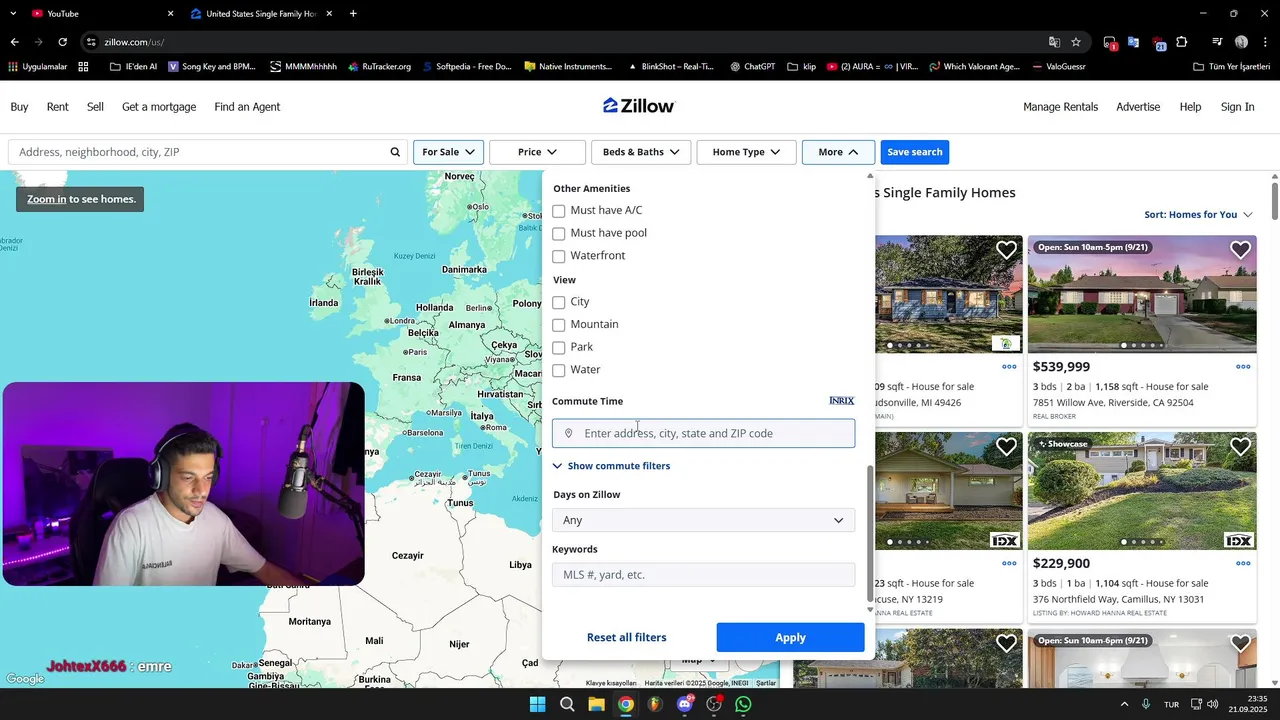Check the Must have pool box
Viewport: 1280px width, 720px height.
(559, 234)
